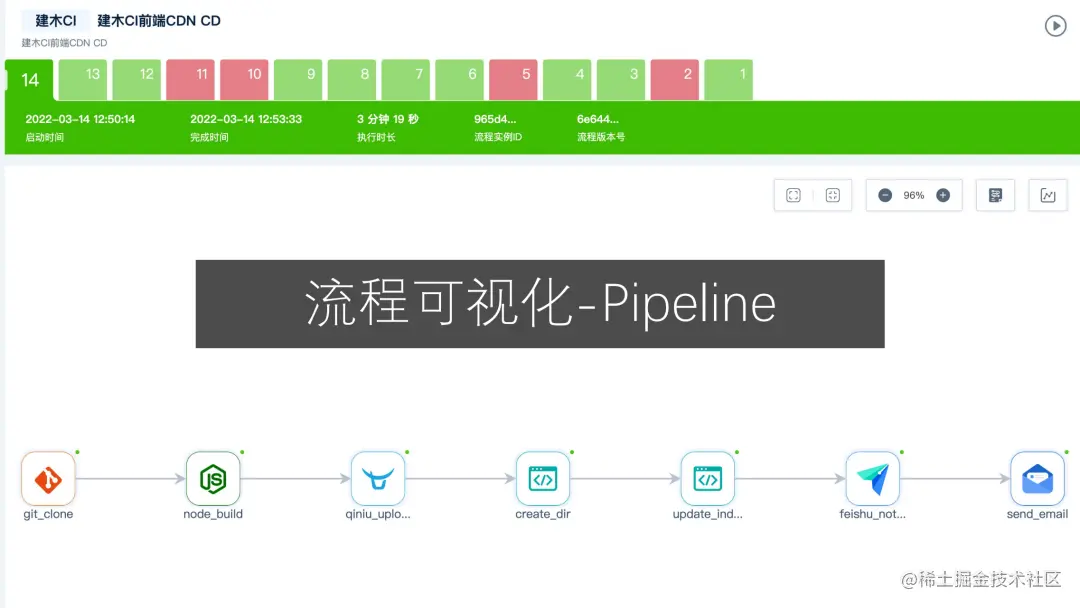Click the 建木CI前端CDN CD subtitle text

point(64,43)
